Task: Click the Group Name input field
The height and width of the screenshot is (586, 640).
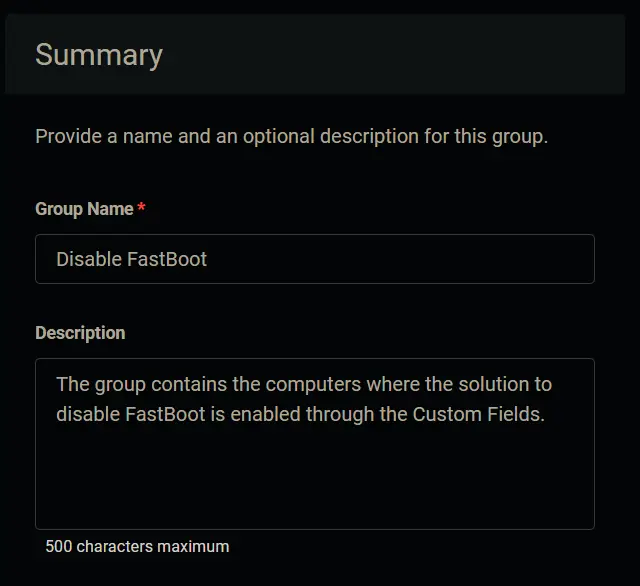Action: click(315, 259)
